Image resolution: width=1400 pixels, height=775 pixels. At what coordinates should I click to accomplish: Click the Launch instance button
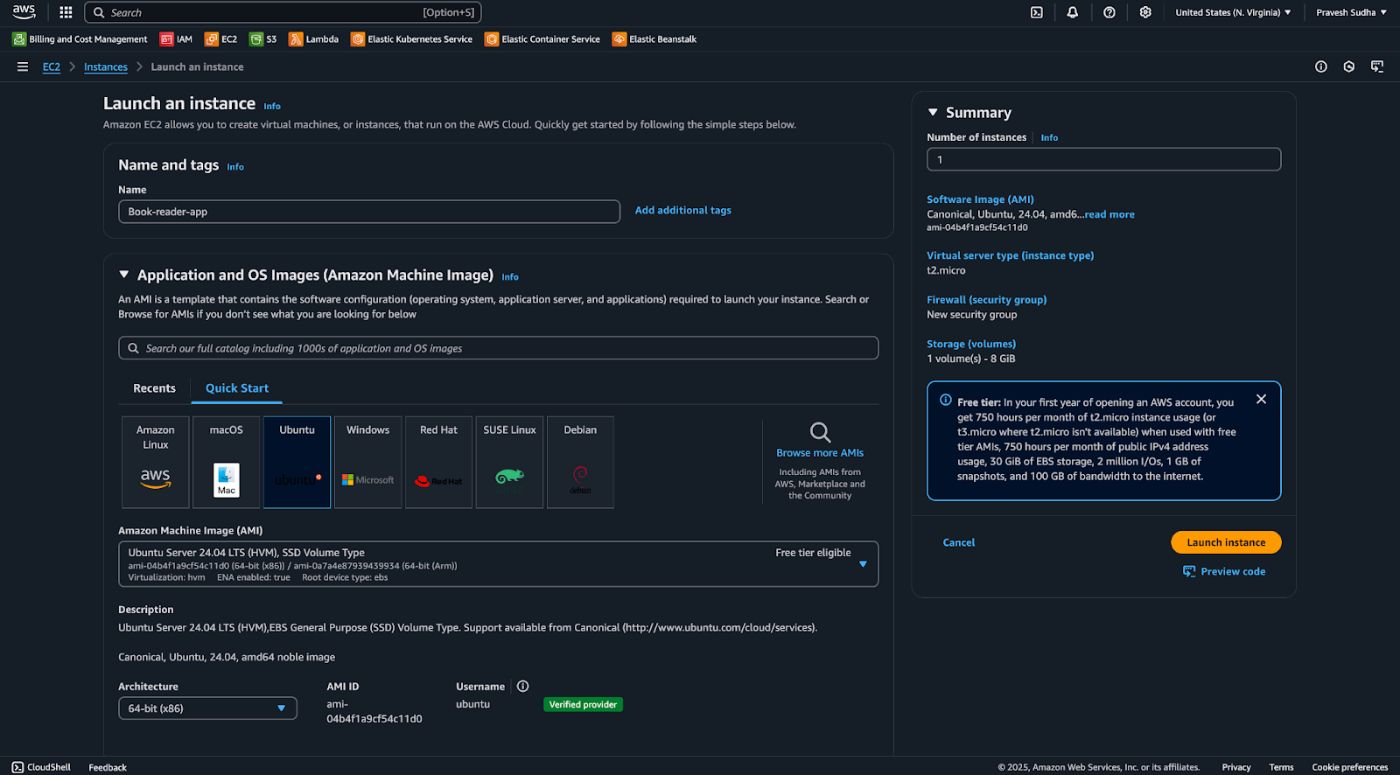pos(1226,542)
